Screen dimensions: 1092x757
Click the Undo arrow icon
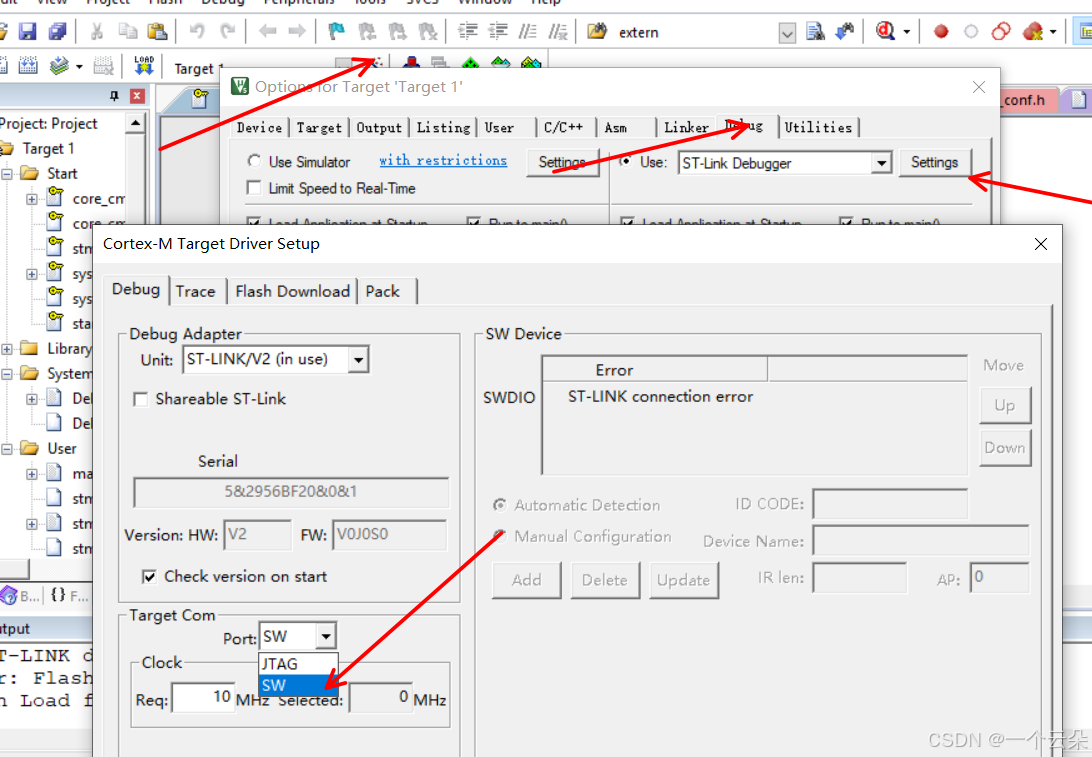coord(197,31)
